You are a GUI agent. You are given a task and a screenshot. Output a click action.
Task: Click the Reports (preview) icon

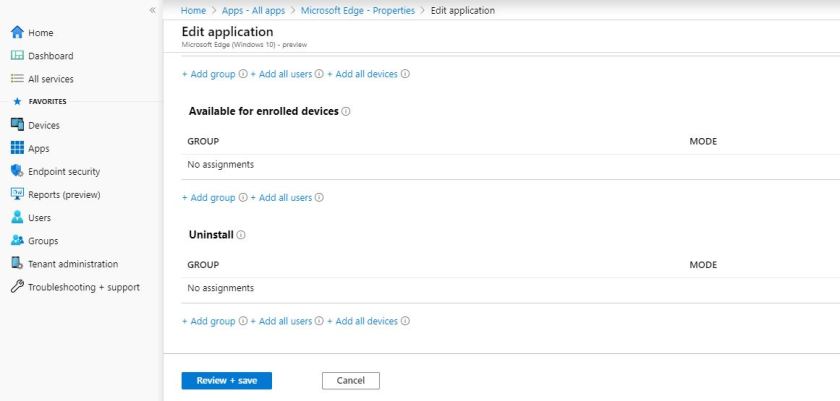pos(16,194)
